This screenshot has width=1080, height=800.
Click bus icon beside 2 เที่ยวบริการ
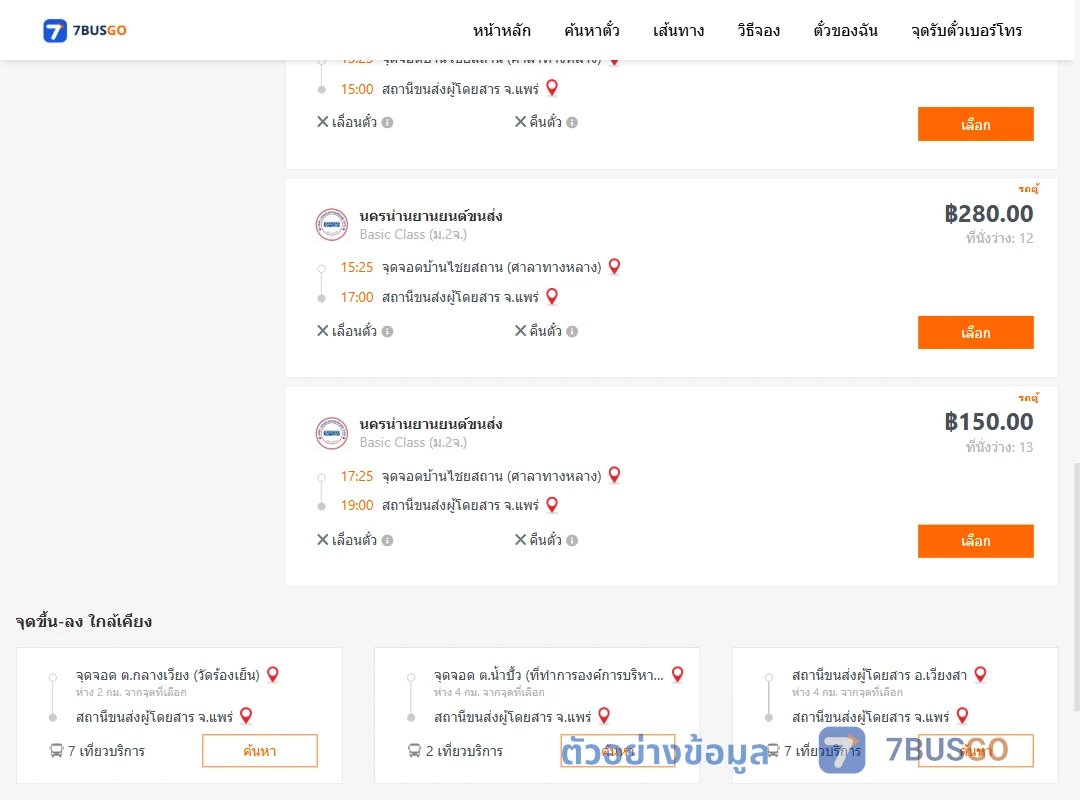tap(415, 750)
